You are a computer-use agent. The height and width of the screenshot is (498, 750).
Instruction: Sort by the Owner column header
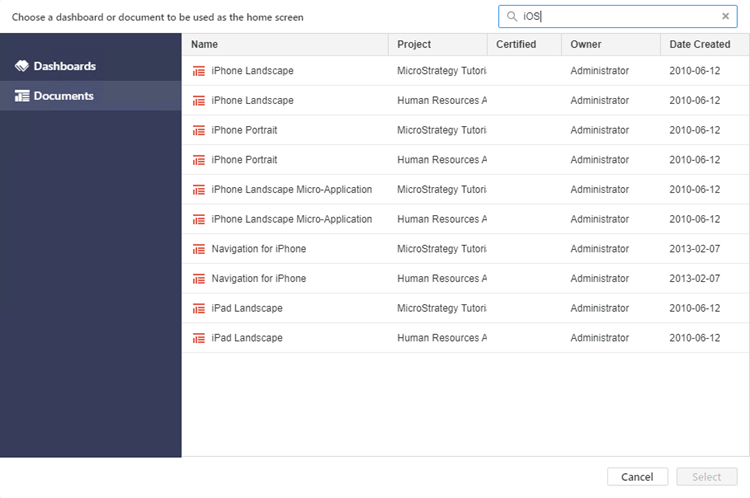click(586, 44)
